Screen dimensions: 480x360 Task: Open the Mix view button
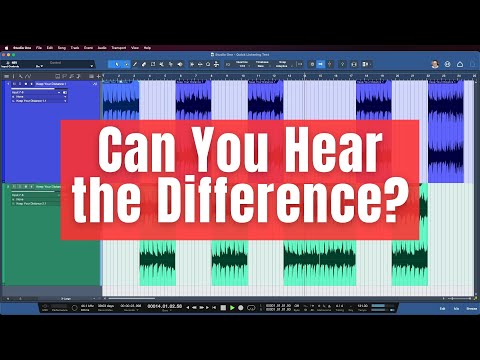pos(456,309)
